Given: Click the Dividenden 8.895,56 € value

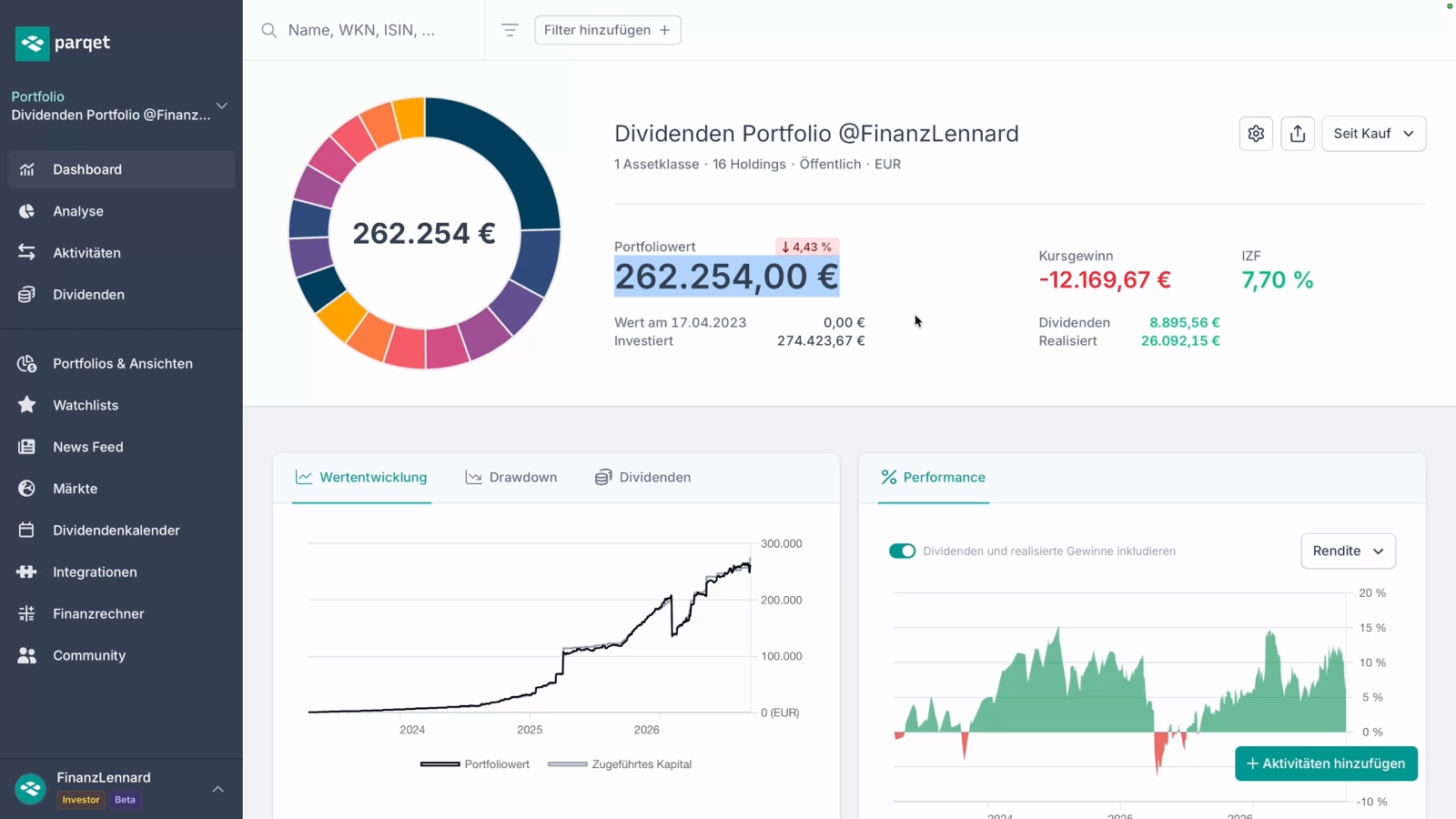Looking at the screenshot, I should tap(1185, 323).
